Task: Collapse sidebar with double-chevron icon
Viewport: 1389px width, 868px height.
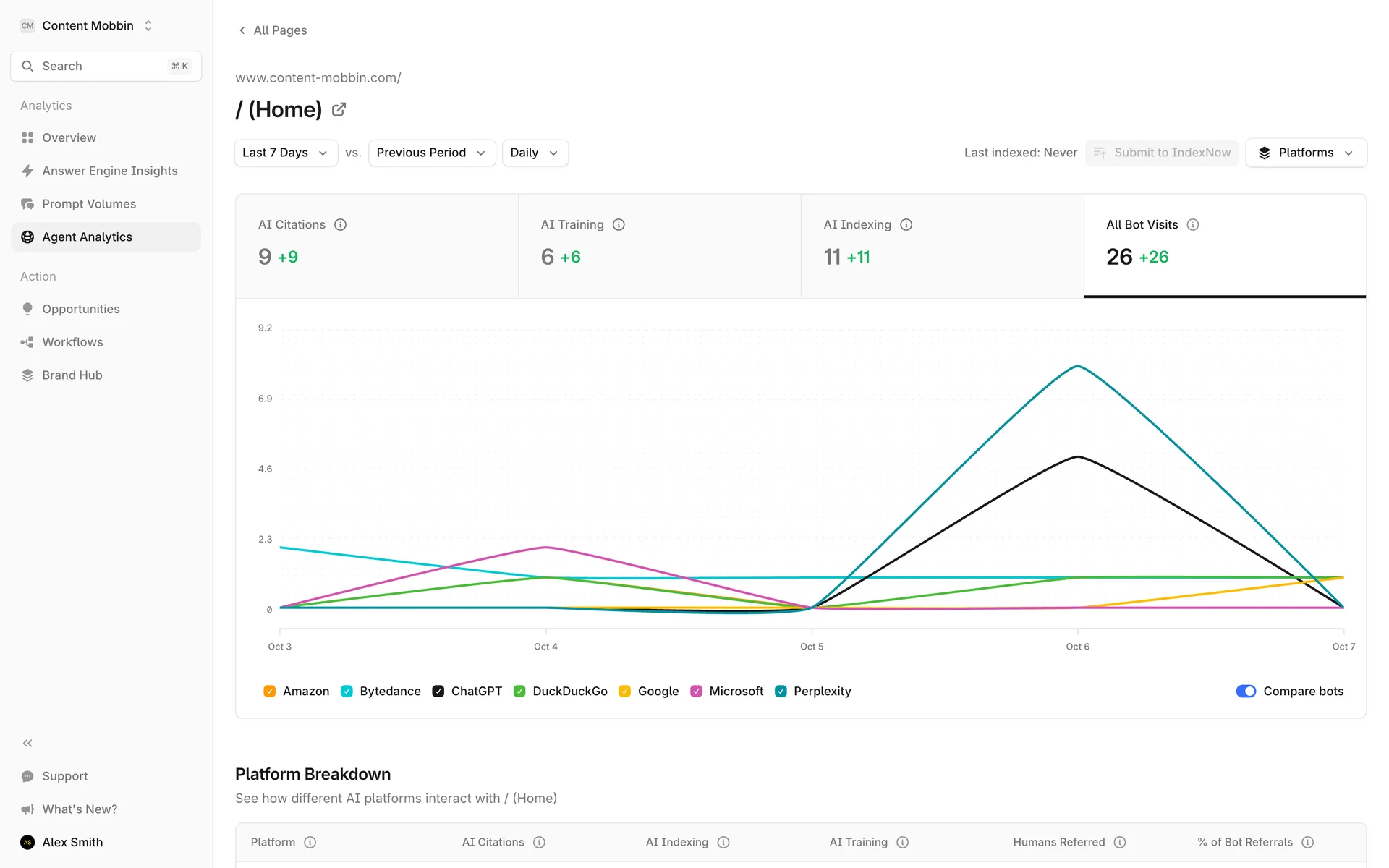Action: pyautogui.click(x=27, y=743)
